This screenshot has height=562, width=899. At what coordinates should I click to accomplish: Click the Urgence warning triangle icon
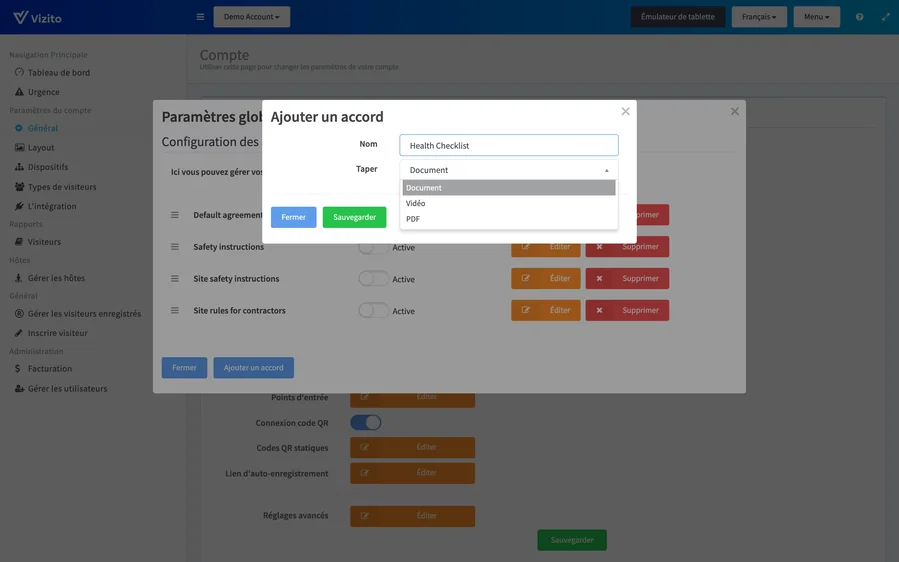click(19, 92)
